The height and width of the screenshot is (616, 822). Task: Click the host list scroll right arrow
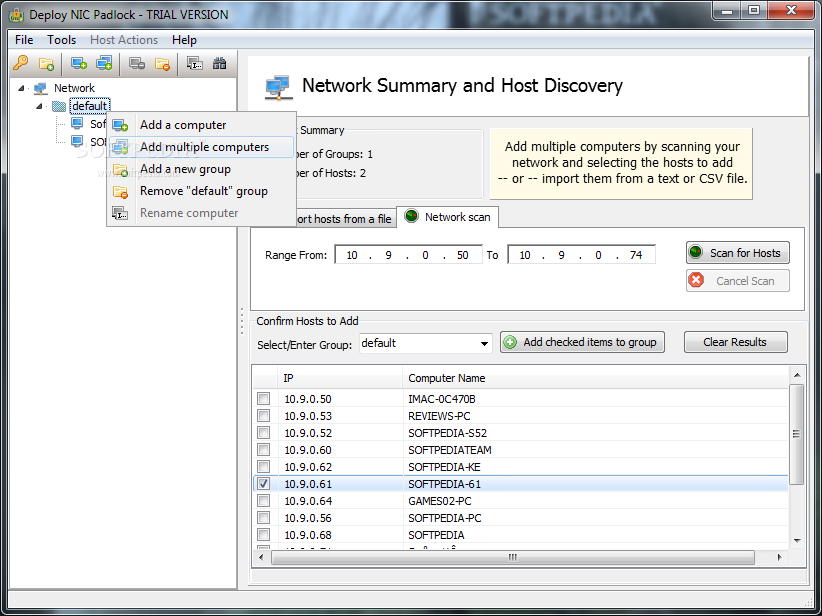[x=780, y=557]
